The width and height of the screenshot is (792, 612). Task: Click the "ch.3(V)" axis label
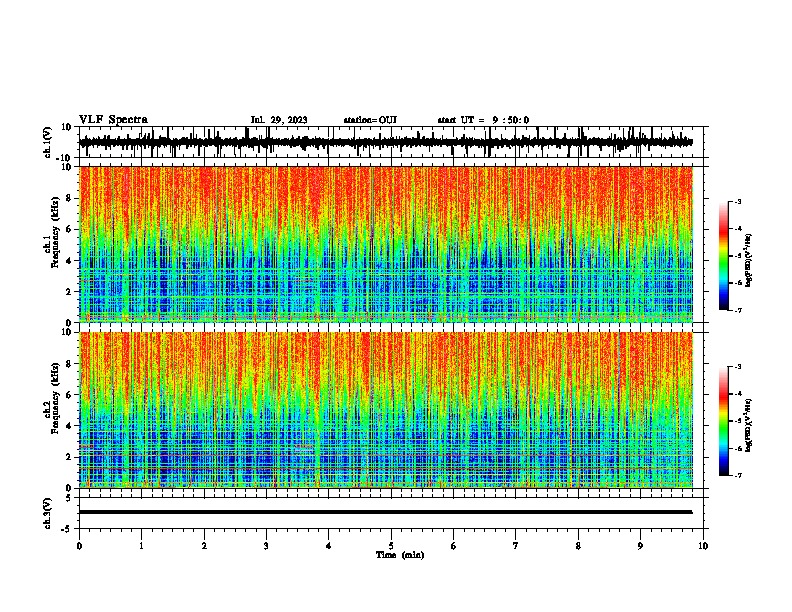pos(47,513)
